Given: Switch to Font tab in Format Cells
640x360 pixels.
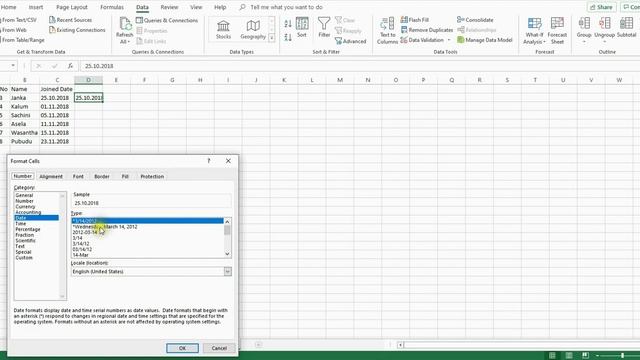Looking at the screenshot, I should pyautogui.click(x=78, y=176).
